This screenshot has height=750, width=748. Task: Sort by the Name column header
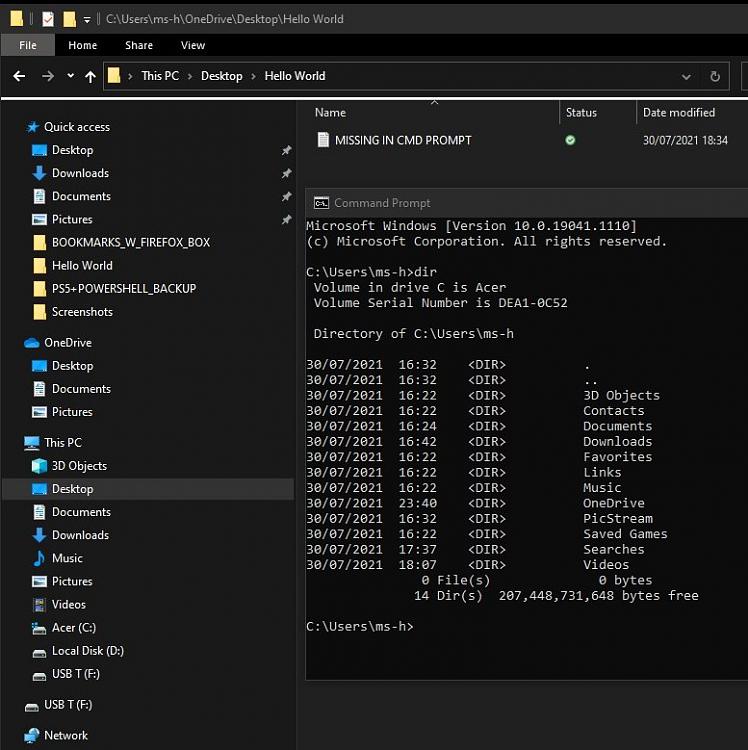[x=330, y=112]
